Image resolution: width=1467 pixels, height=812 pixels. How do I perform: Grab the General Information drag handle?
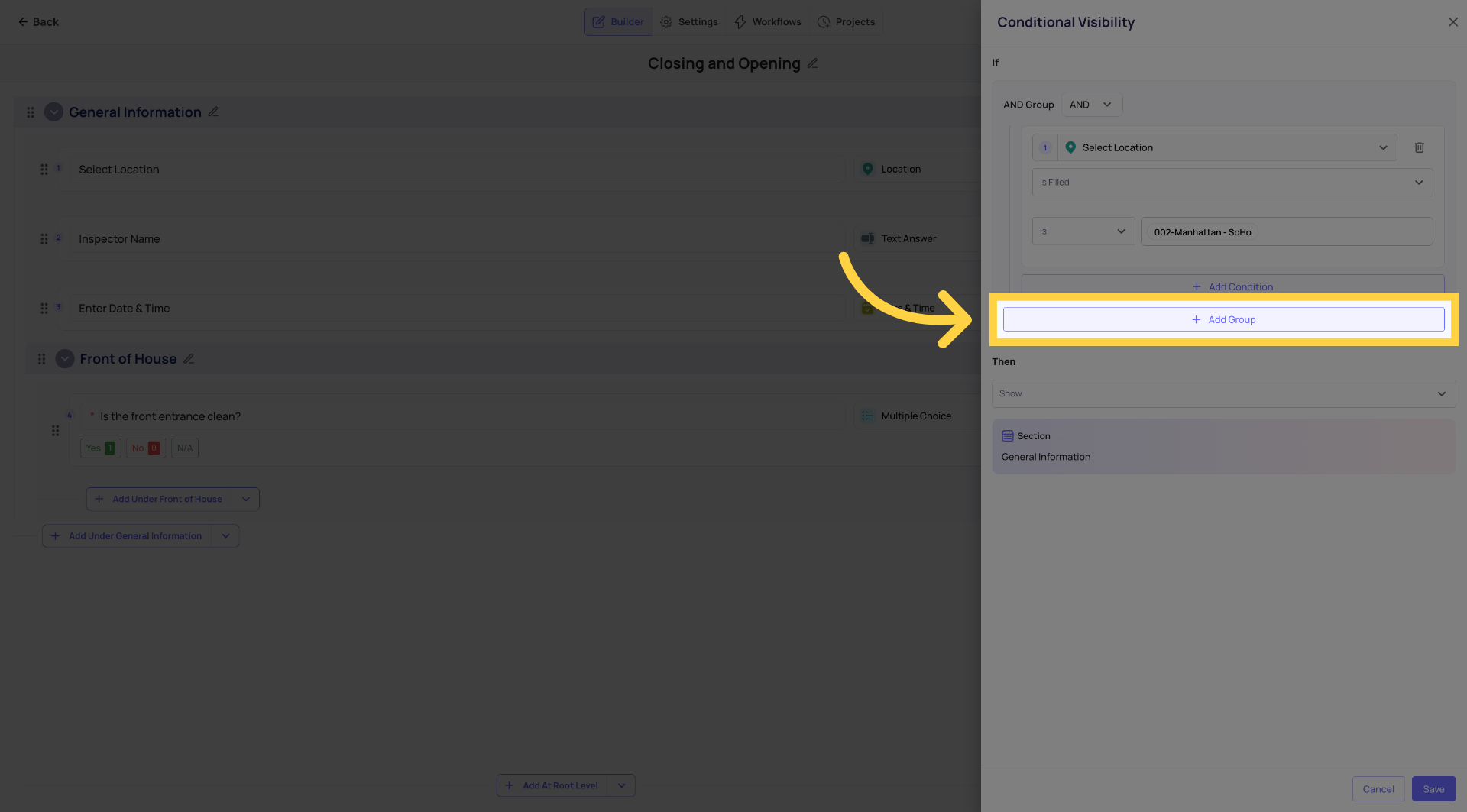31,112
